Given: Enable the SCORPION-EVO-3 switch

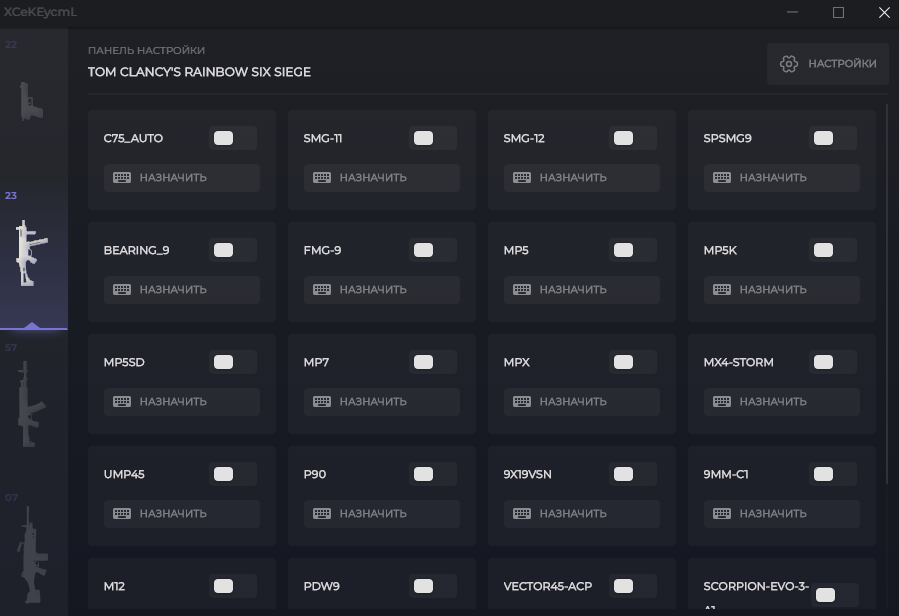Looking at the screenshot, I should [x=835, y=595].
